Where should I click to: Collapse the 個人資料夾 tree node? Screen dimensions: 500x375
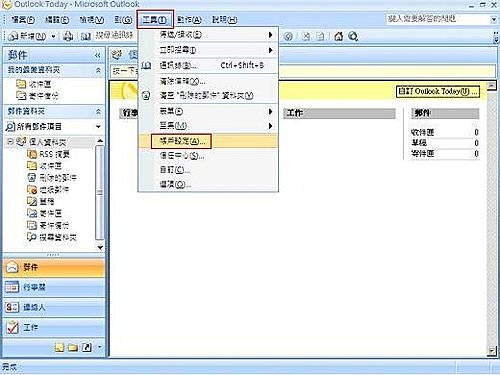tap(10, 142)
